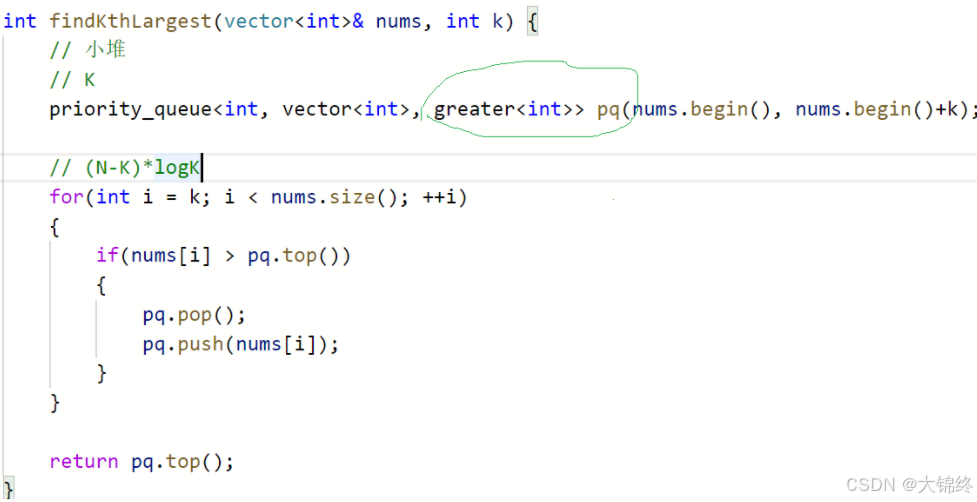Click pq.top() inside the if condition

click(x=293, y=256)
